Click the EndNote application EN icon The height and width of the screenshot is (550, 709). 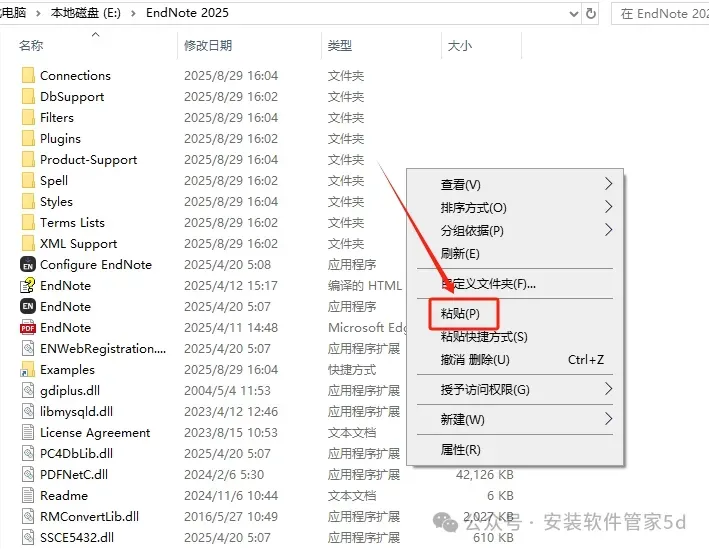tap(28, 306)
